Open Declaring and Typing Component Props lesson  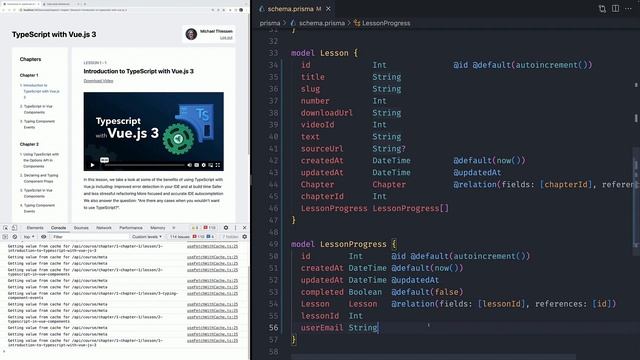(40, 178)
